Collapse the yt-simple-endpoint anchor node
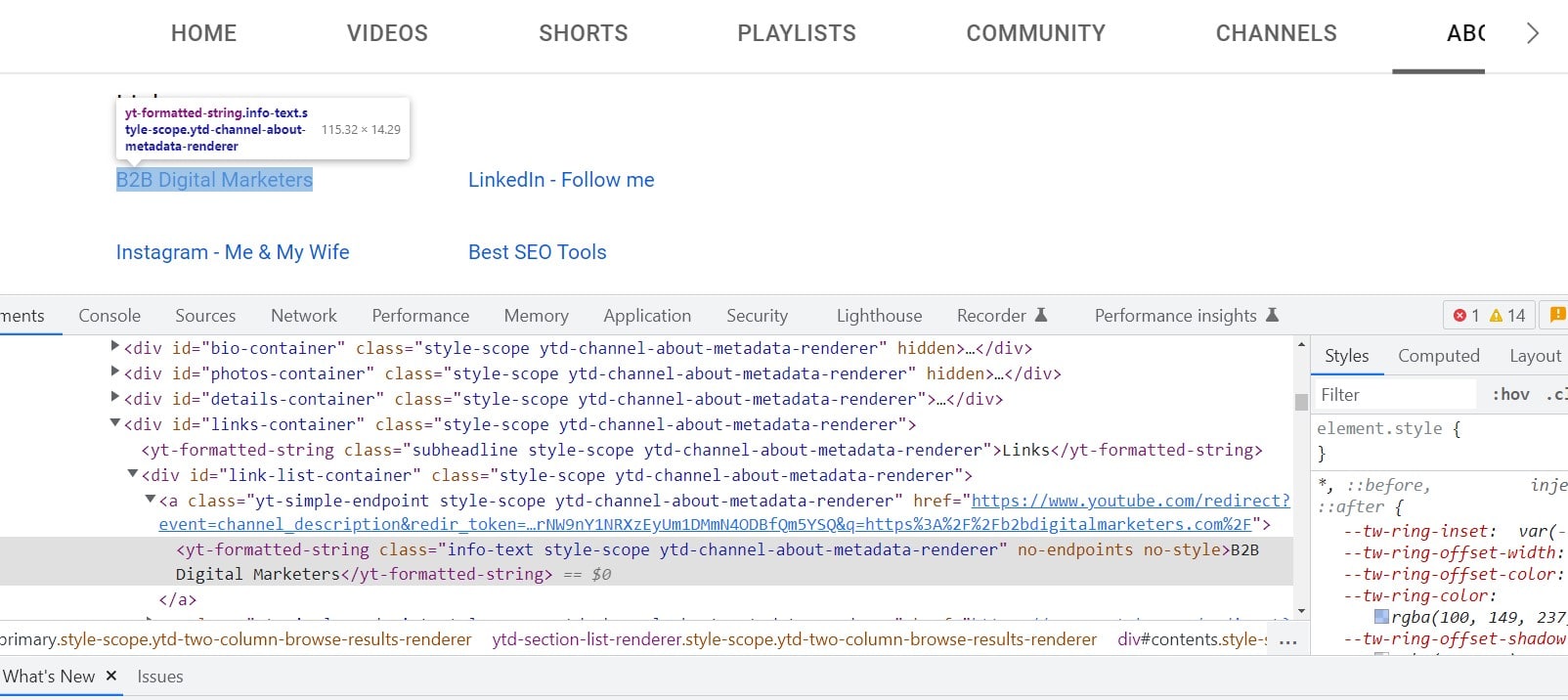The width and height of the screenshot is (1568, 700). (151, 500)
